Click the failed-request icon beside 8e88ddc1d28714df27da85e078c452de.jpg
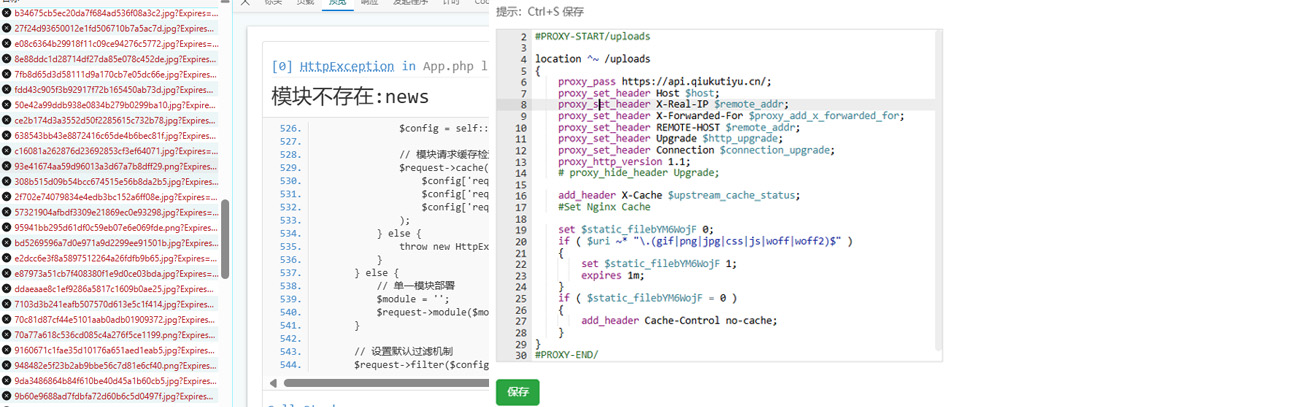 click(7, 59)
